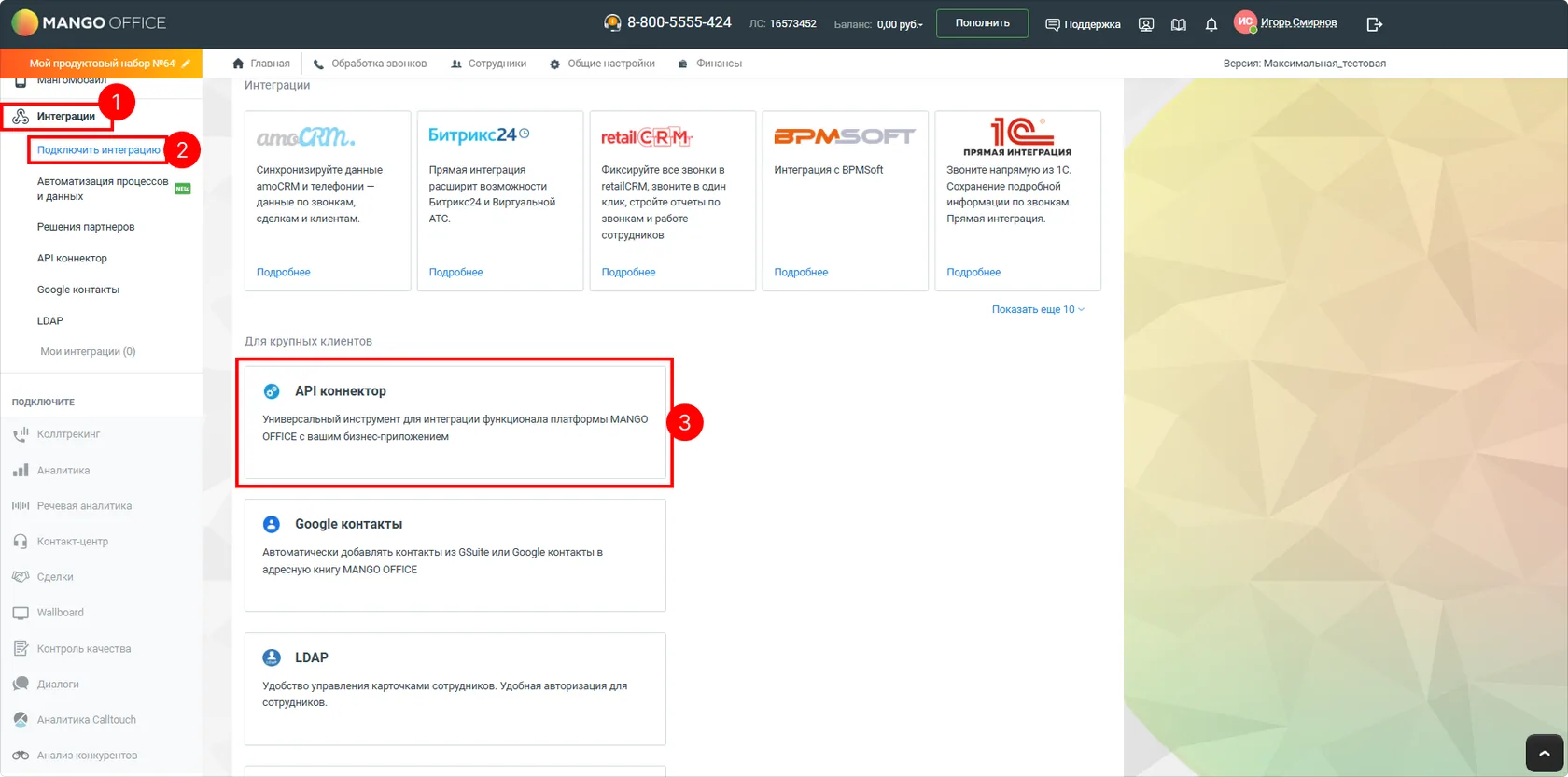Click the Пополнить button
The height and width of the screenshot is (777, 1568).
(x=982, y=23)
